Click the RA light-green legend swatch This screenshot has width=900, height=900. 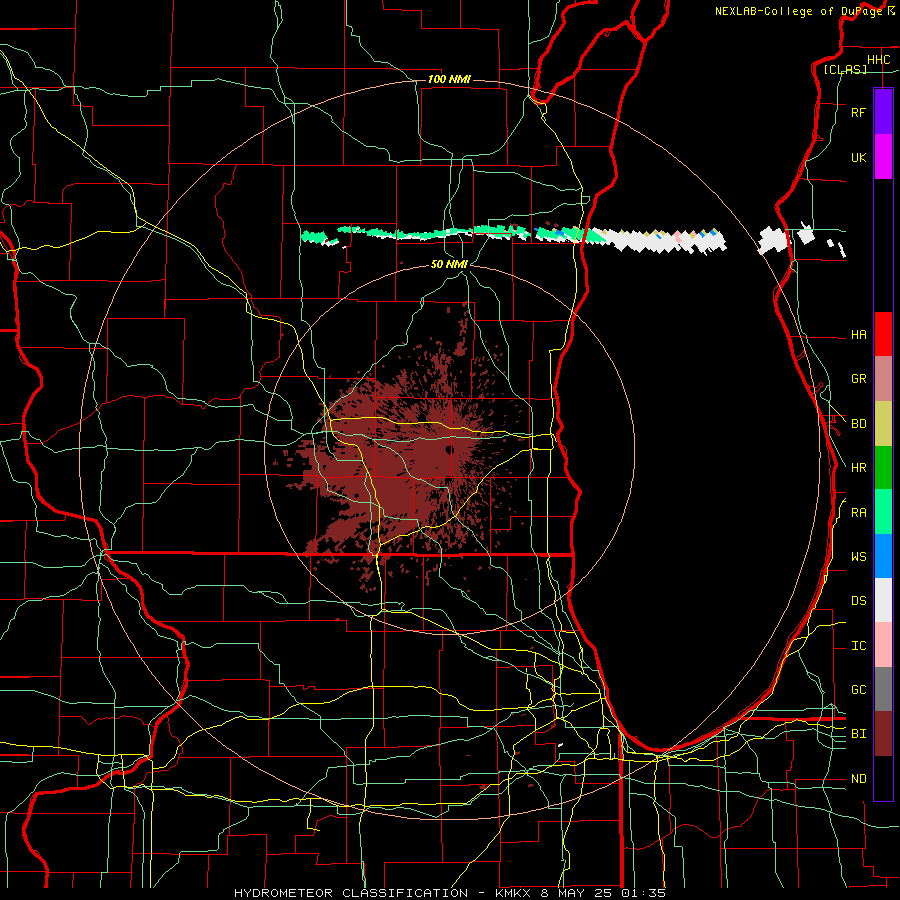coord(883,512)
